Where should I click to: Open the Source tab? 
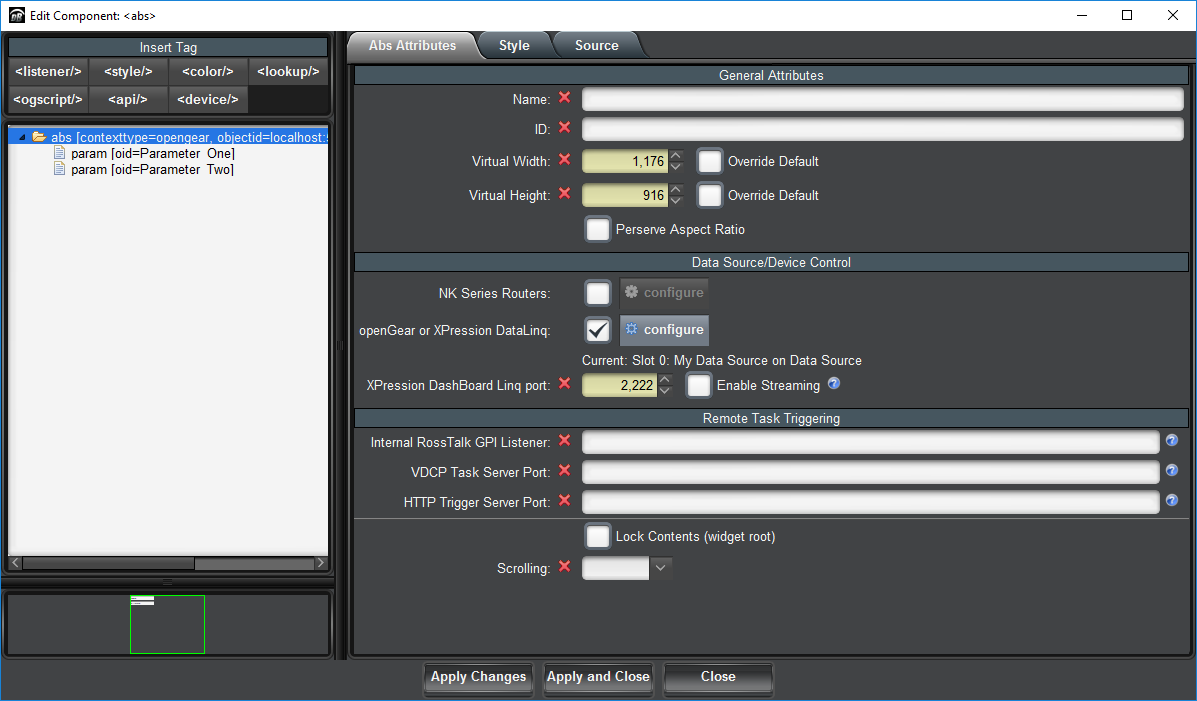(x=596, y=45)
